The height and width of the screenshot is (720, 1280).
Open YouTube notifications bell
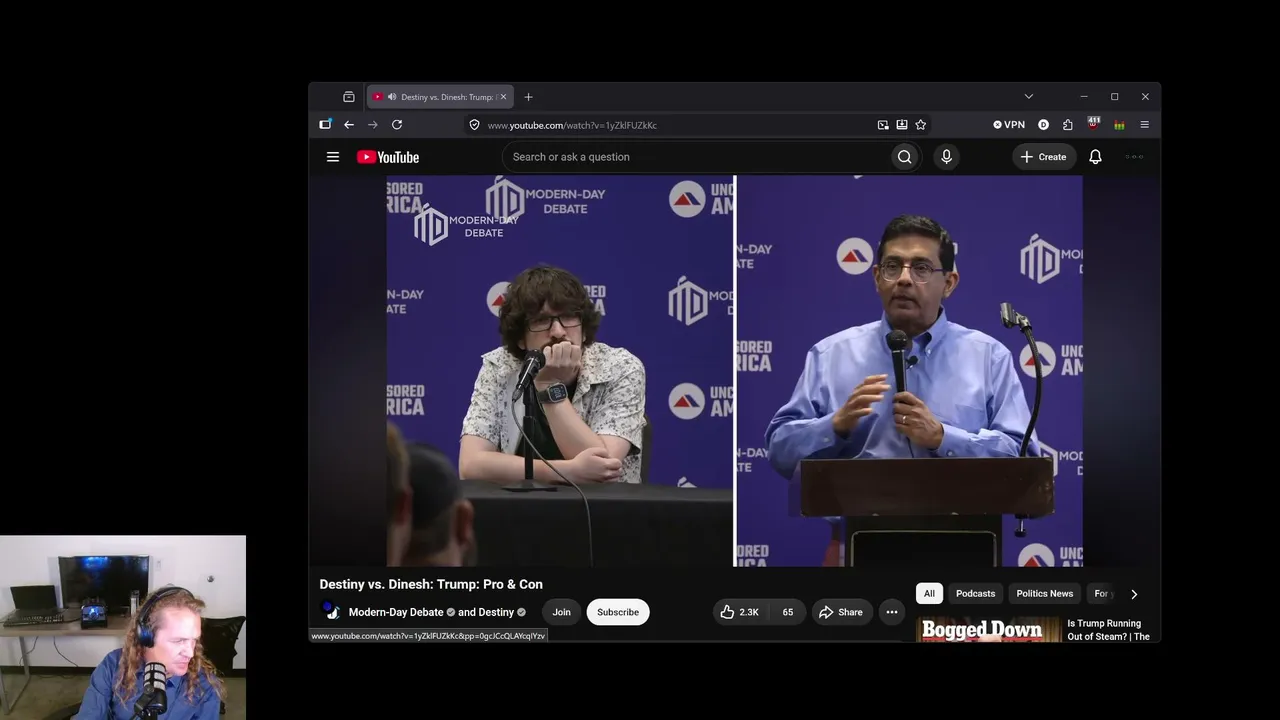(x=1095, y=157)
